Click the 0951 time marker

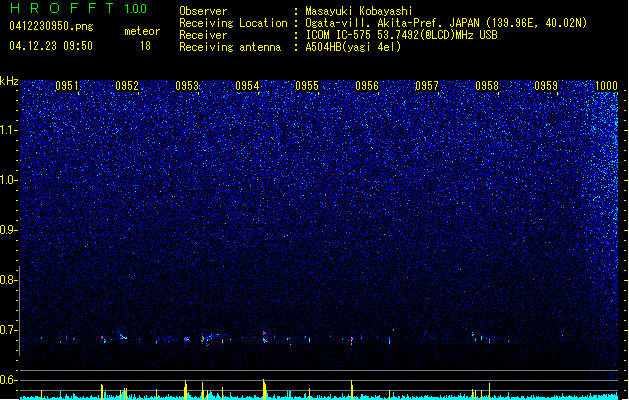(x=67, y=86)
